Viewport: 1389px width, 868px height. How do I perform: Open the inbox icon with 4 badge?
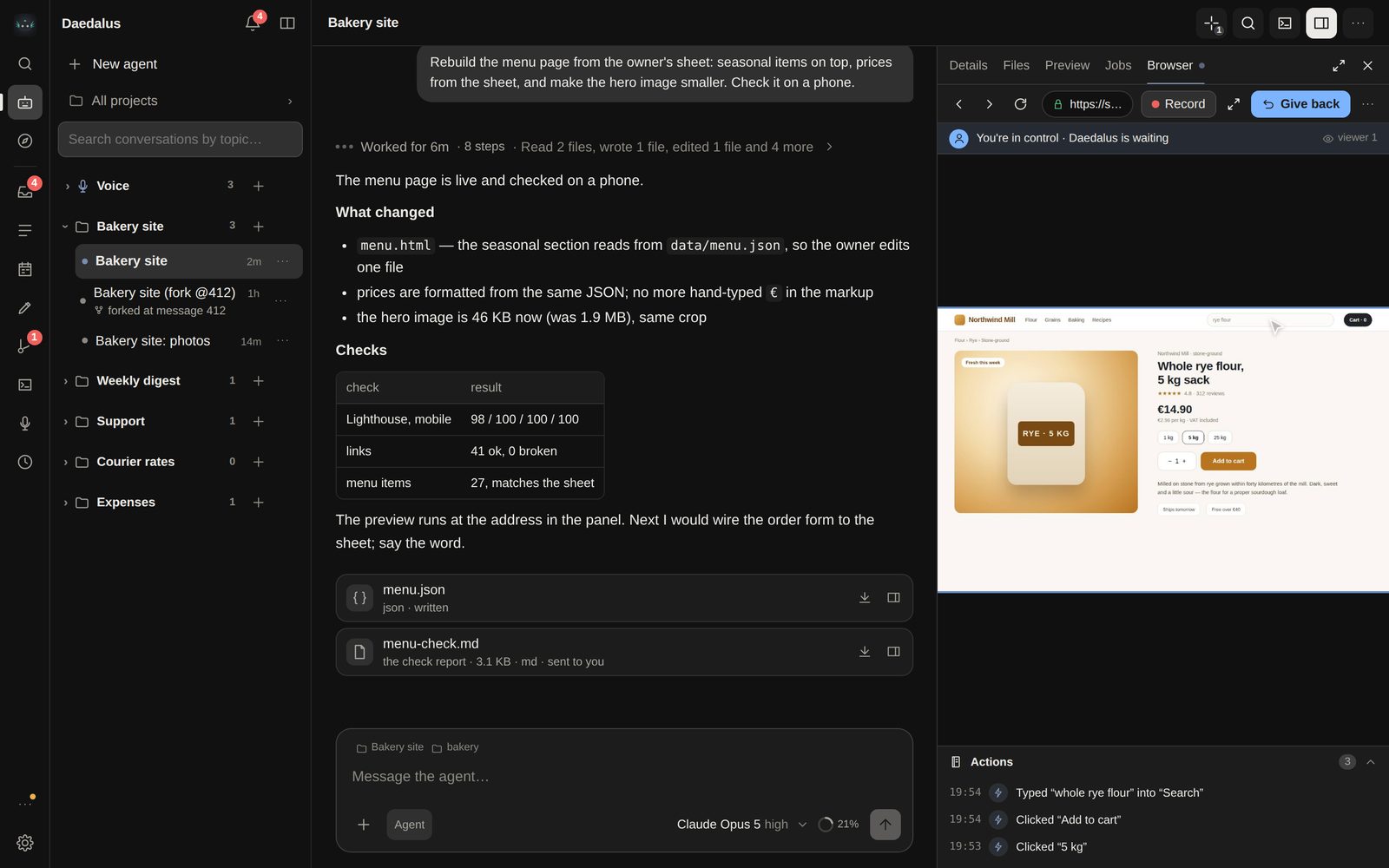click(25, 191)
